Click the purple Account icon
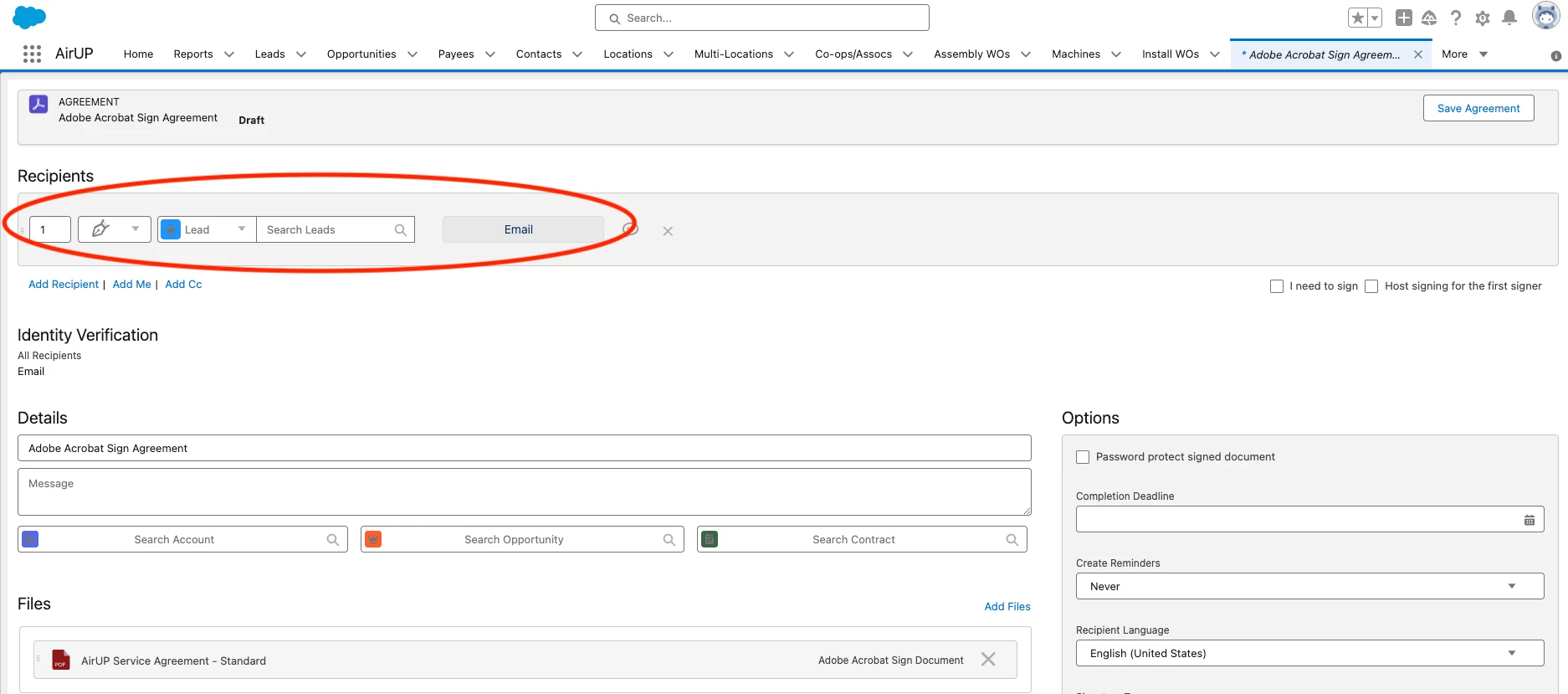 pyautogui.click(x=30, y=539)
